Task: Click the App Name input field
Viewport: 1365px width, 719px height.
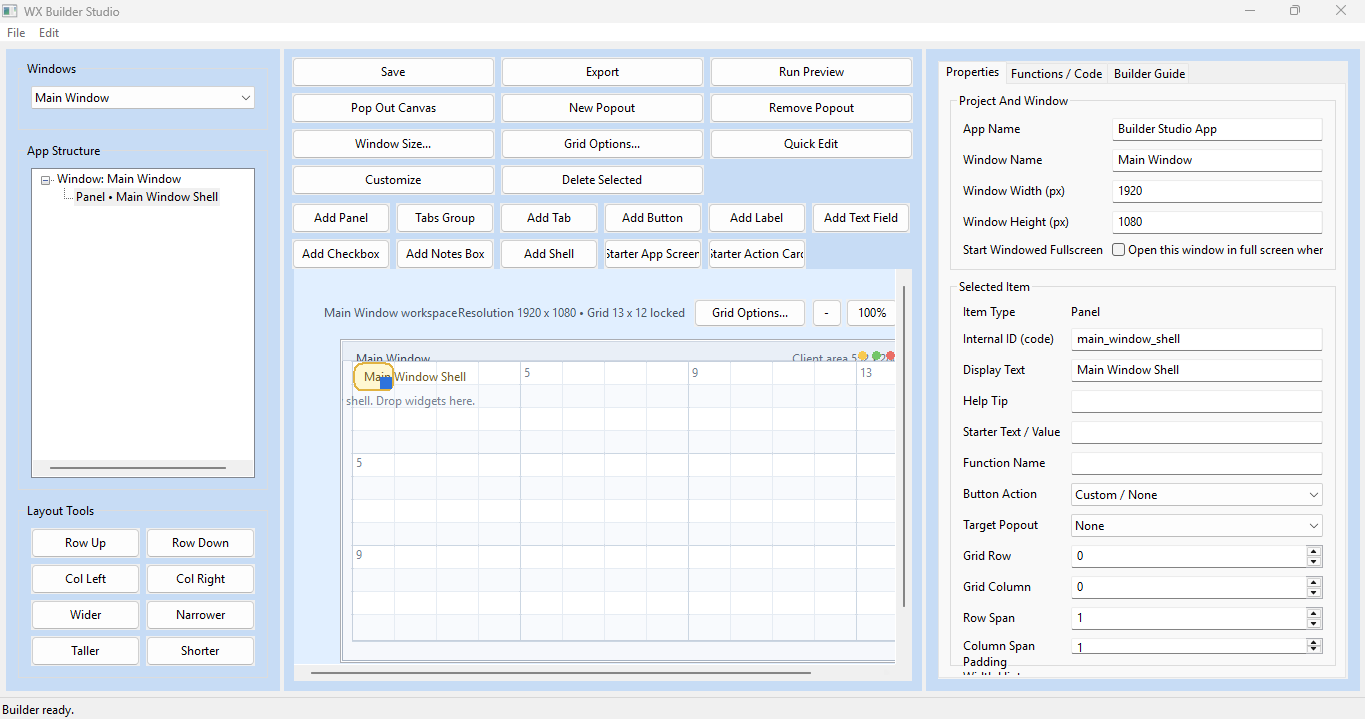Action: (x=1217, y=129)
